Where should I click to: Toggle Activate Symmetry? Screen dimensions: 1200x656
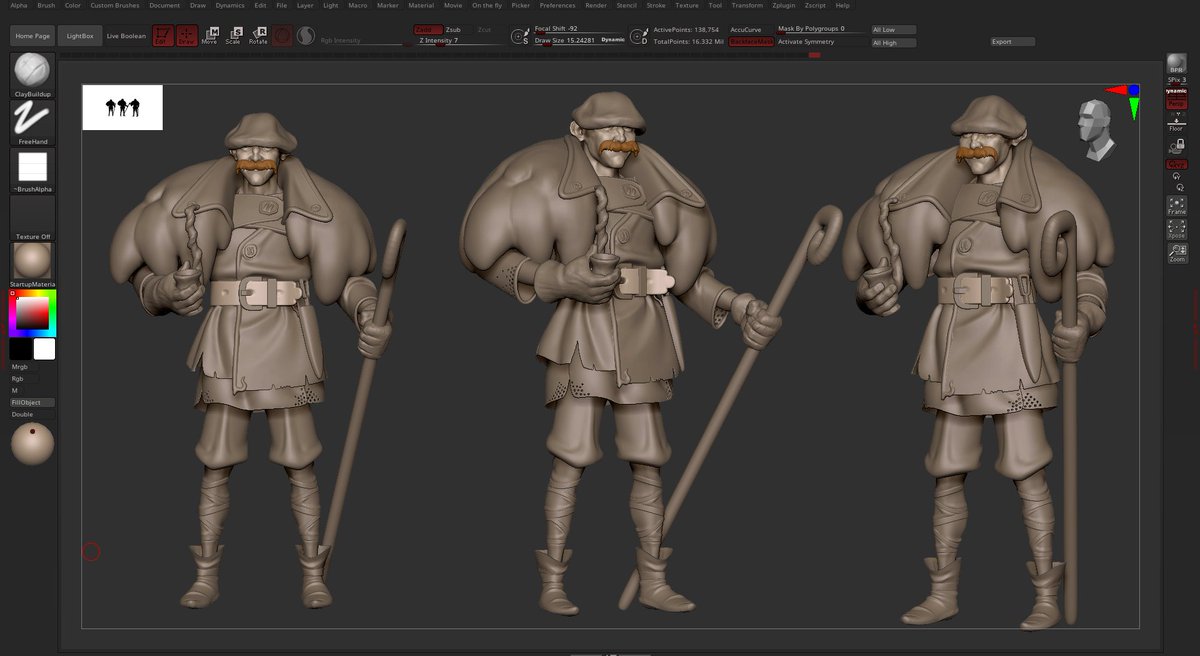(x=820, y=42)
